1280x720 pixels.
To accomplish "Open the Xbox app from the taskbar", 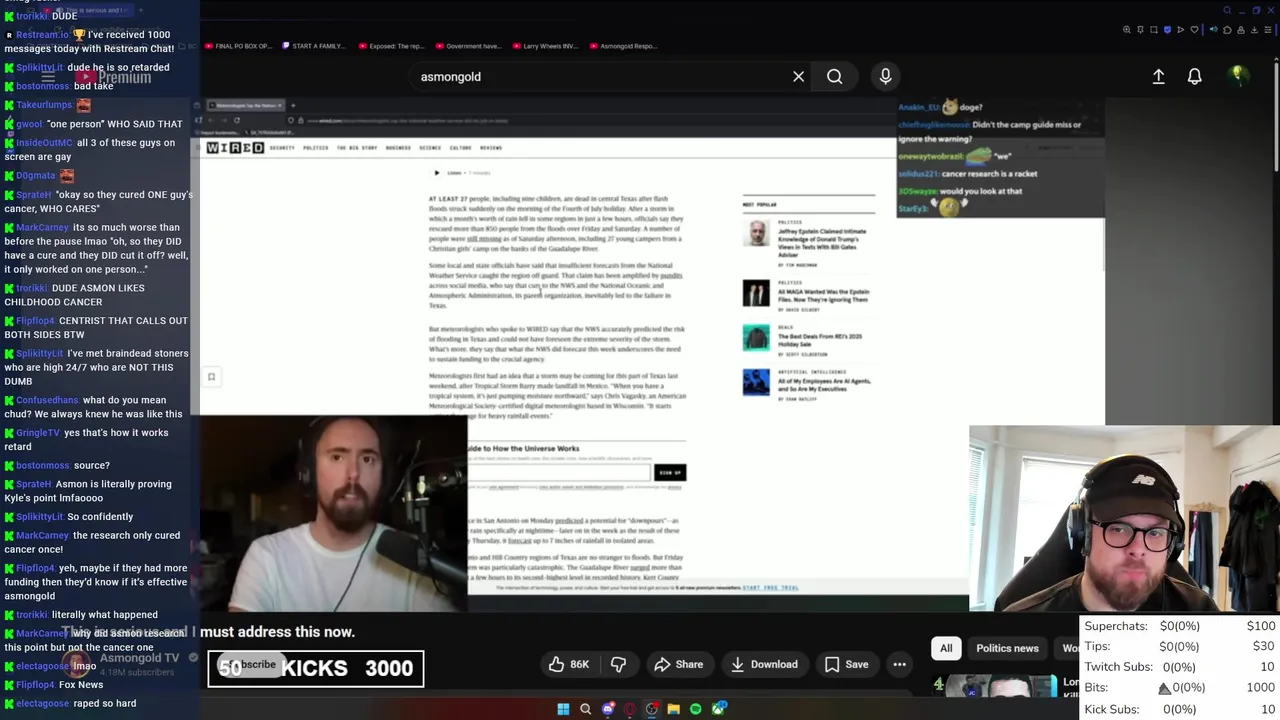I will 718,709.
